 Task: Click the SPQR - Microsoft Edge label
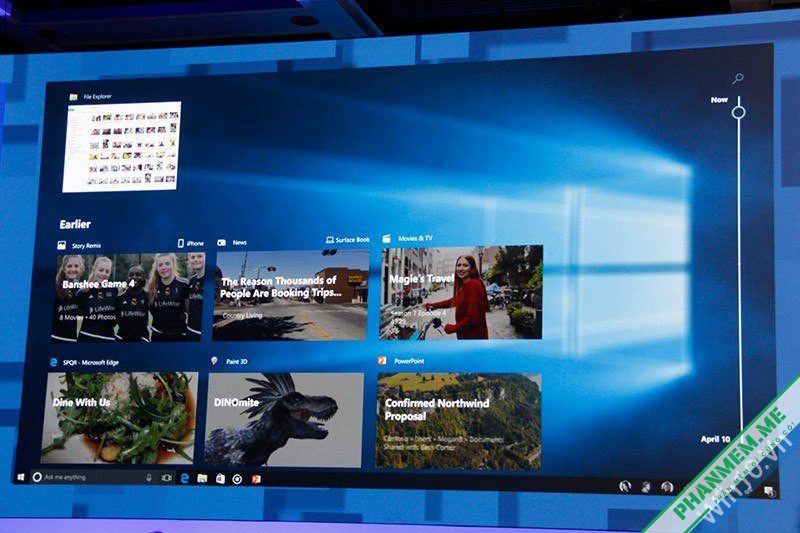click(90, 363)
